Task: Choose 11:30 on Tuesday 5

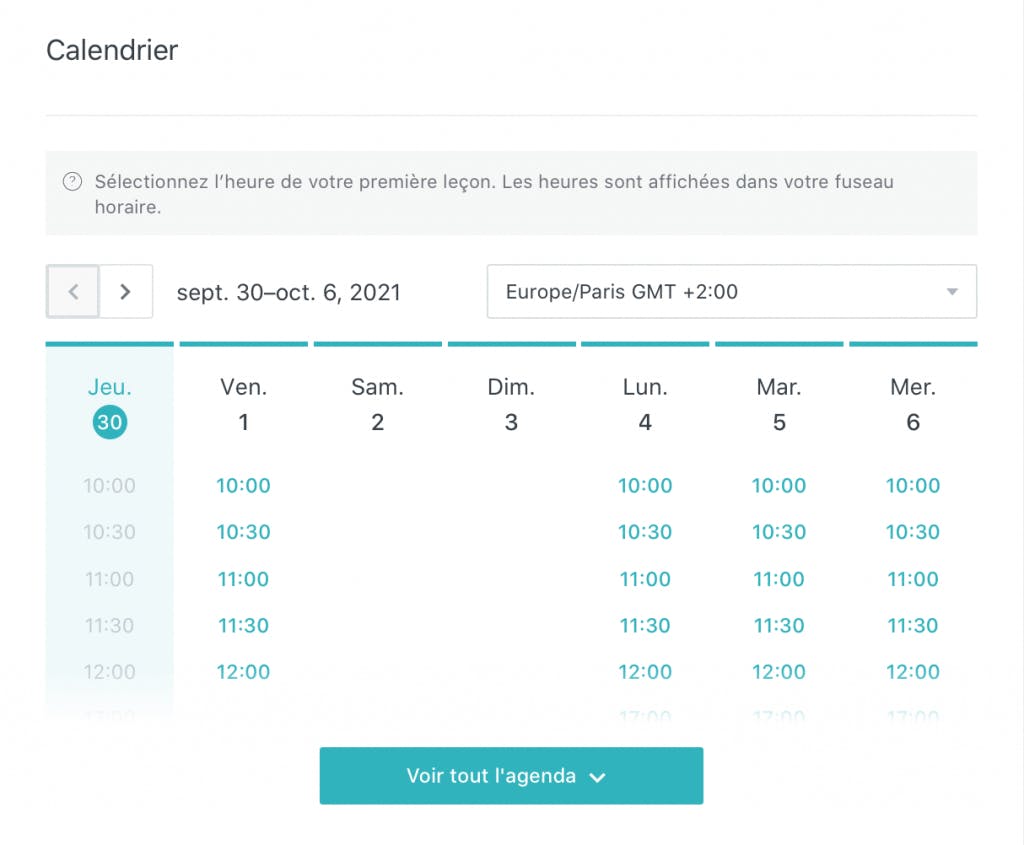Action: [x=779, y=626]
